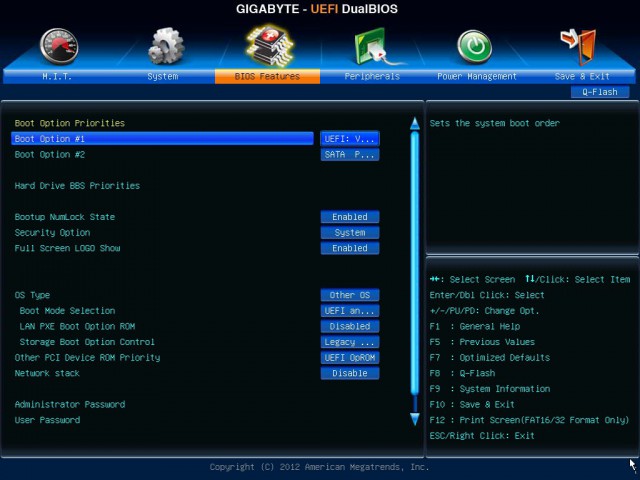Select Bootup NumLock State label

pos(64,217)
